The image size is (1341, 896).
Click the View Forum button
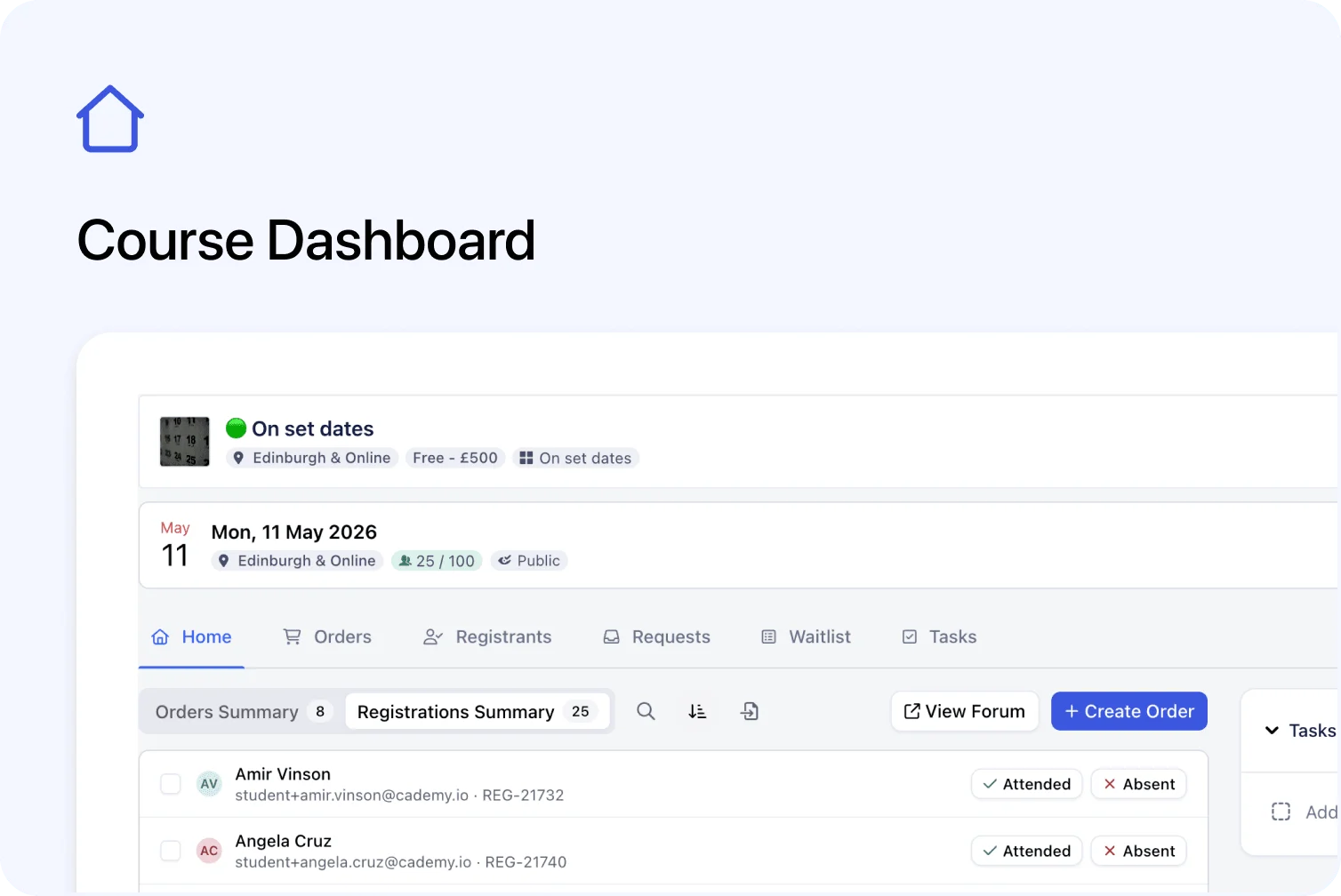tap(965, 711)
